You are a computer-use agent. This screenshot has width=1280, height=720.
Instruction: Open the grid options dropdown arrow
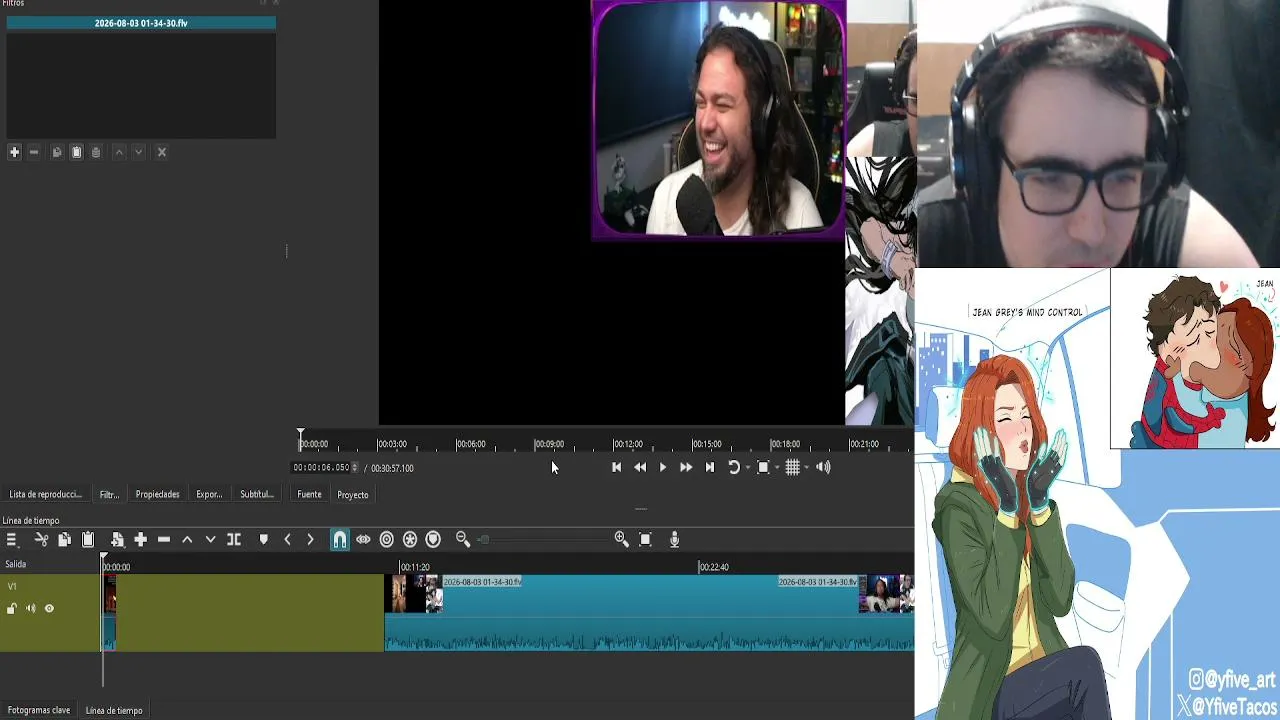806,468
